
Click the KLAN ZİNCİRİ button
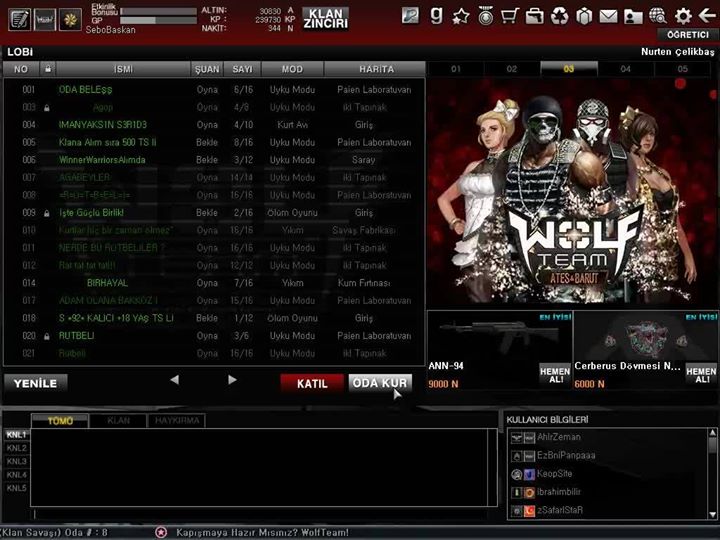point(326,19)
